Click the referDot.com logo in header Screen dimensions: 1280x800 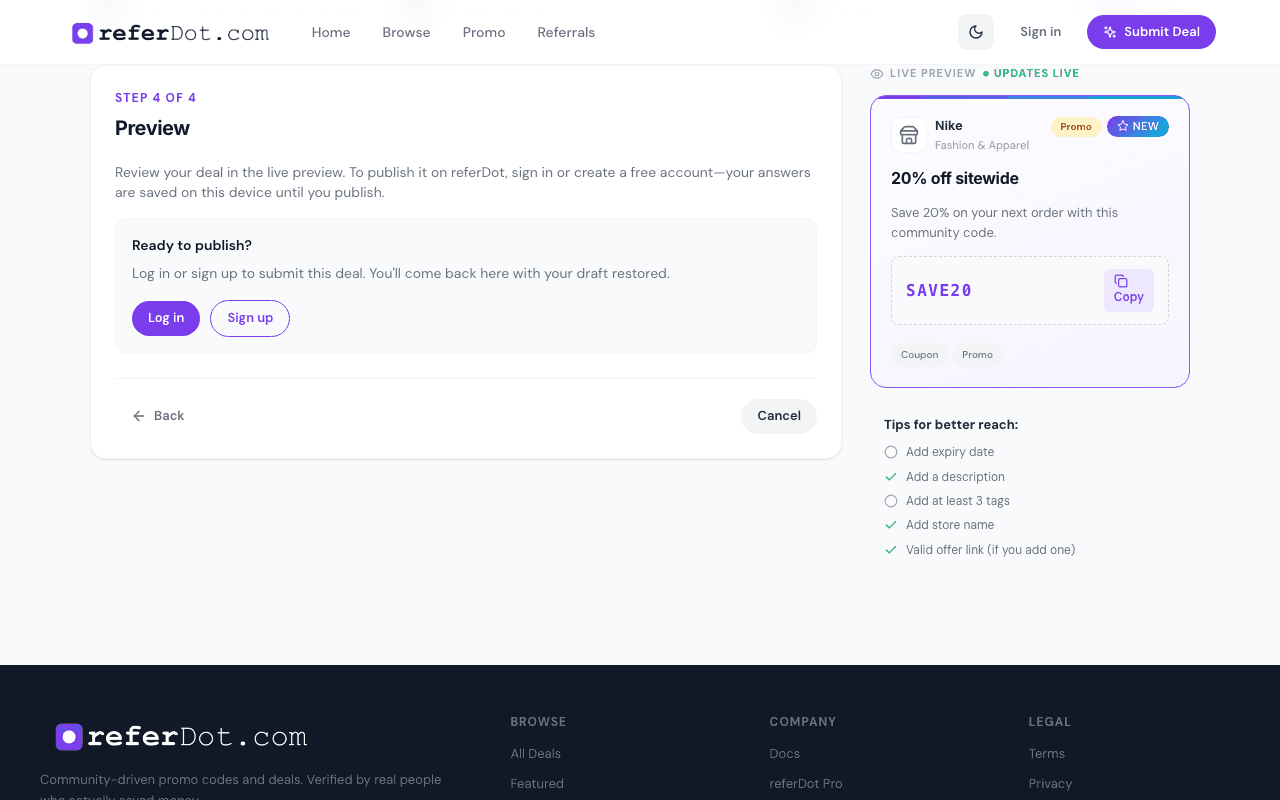(x=170, y=33)
